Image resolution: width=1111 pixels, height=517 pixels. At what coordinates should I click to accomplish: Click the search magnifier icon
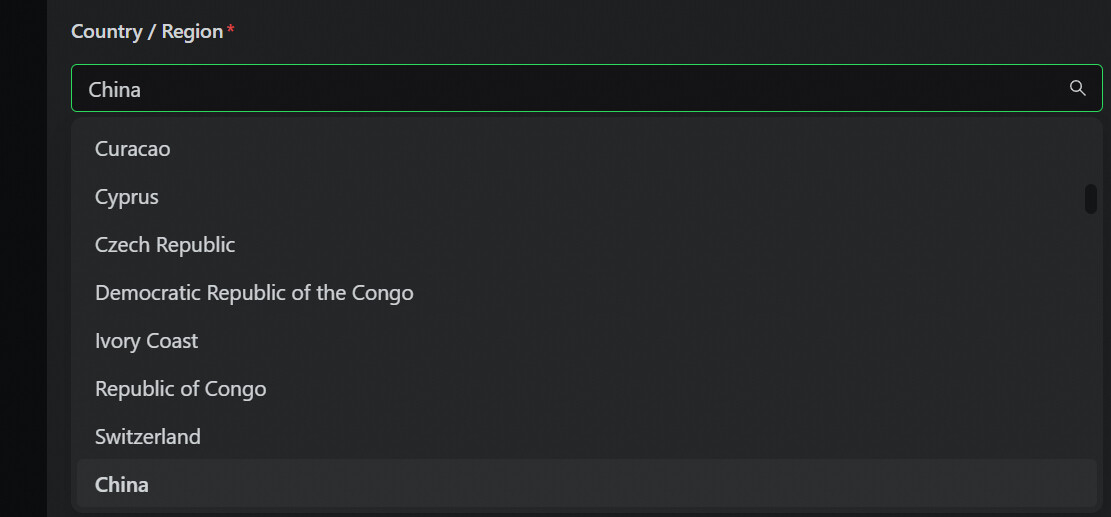pos(1077,88)
